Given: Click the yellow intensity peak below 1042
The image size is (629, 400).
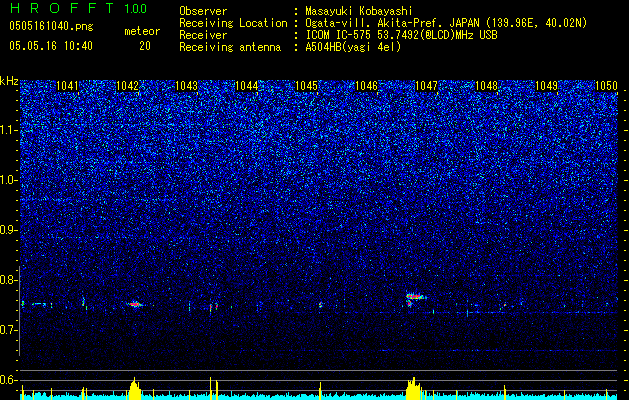Looking at the screenshot, I should pyautogui.click(x=135, y=389).
